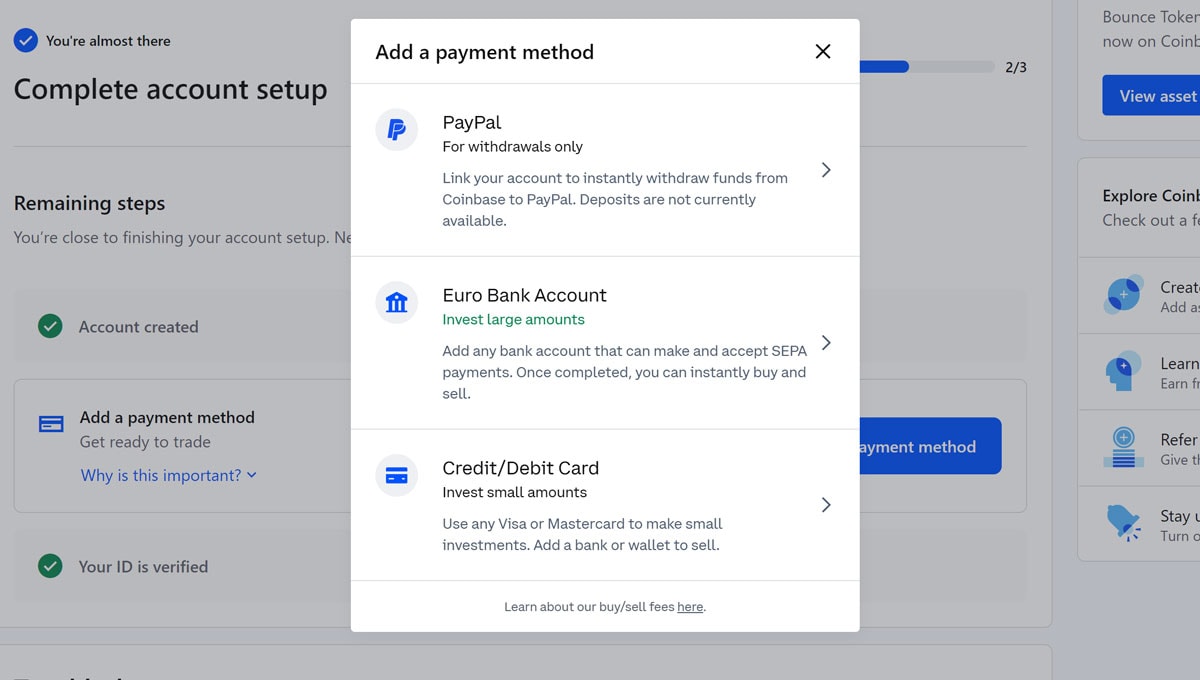Expand 'Why is this important?' dropdown
This screenshot has width=1200, height=680.
coord(168,475)
